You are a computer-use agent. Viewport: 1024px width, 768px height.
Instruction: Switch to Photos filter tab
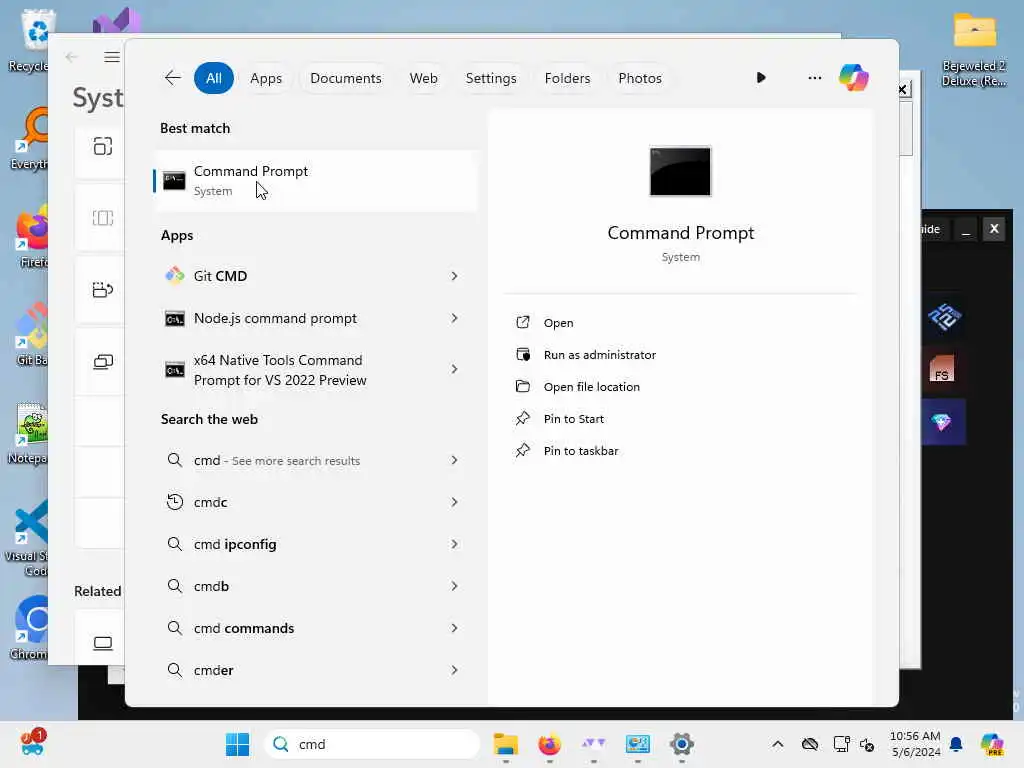click(639, 78)
